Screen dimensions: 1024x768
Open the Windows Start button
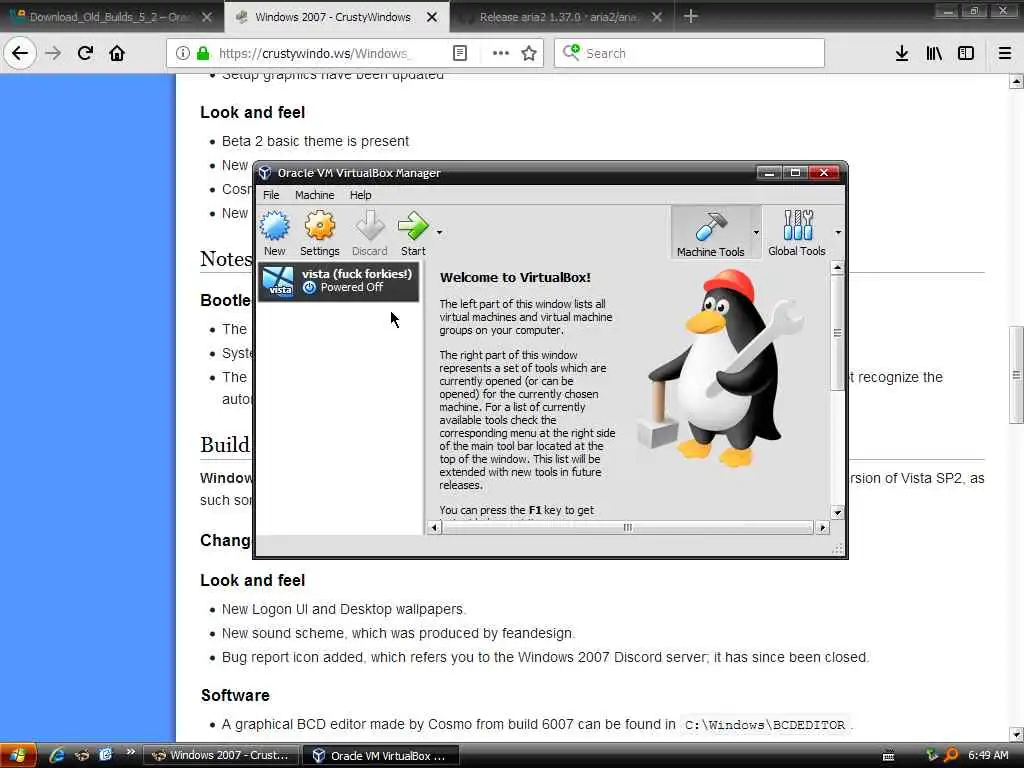pos(18,756)
